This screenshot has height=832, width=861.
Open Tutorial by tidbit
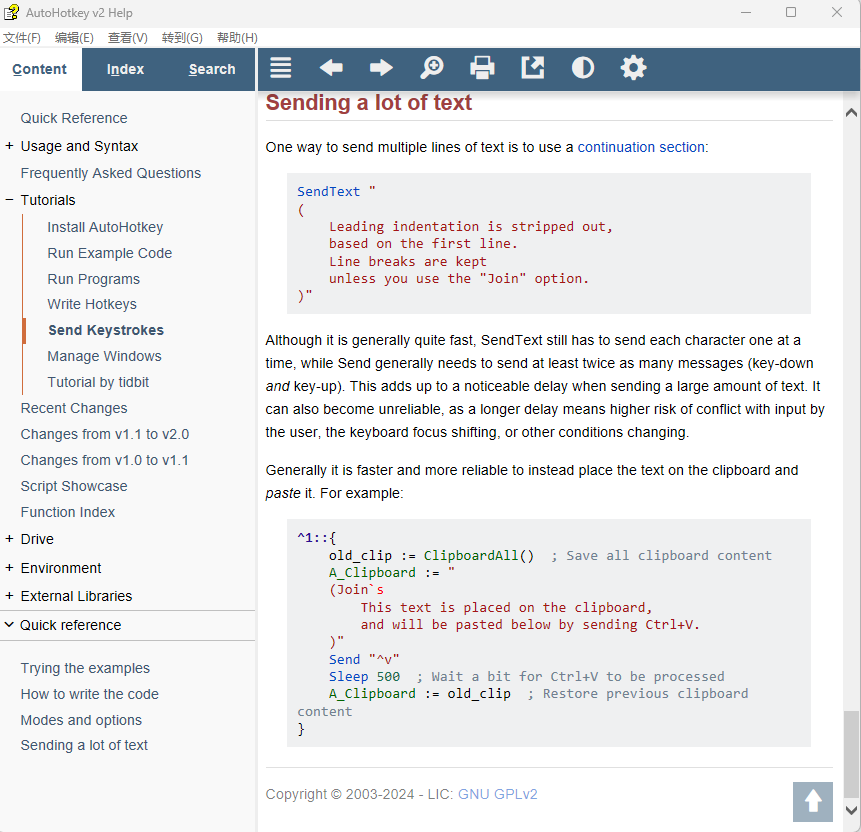coord(98,382)
